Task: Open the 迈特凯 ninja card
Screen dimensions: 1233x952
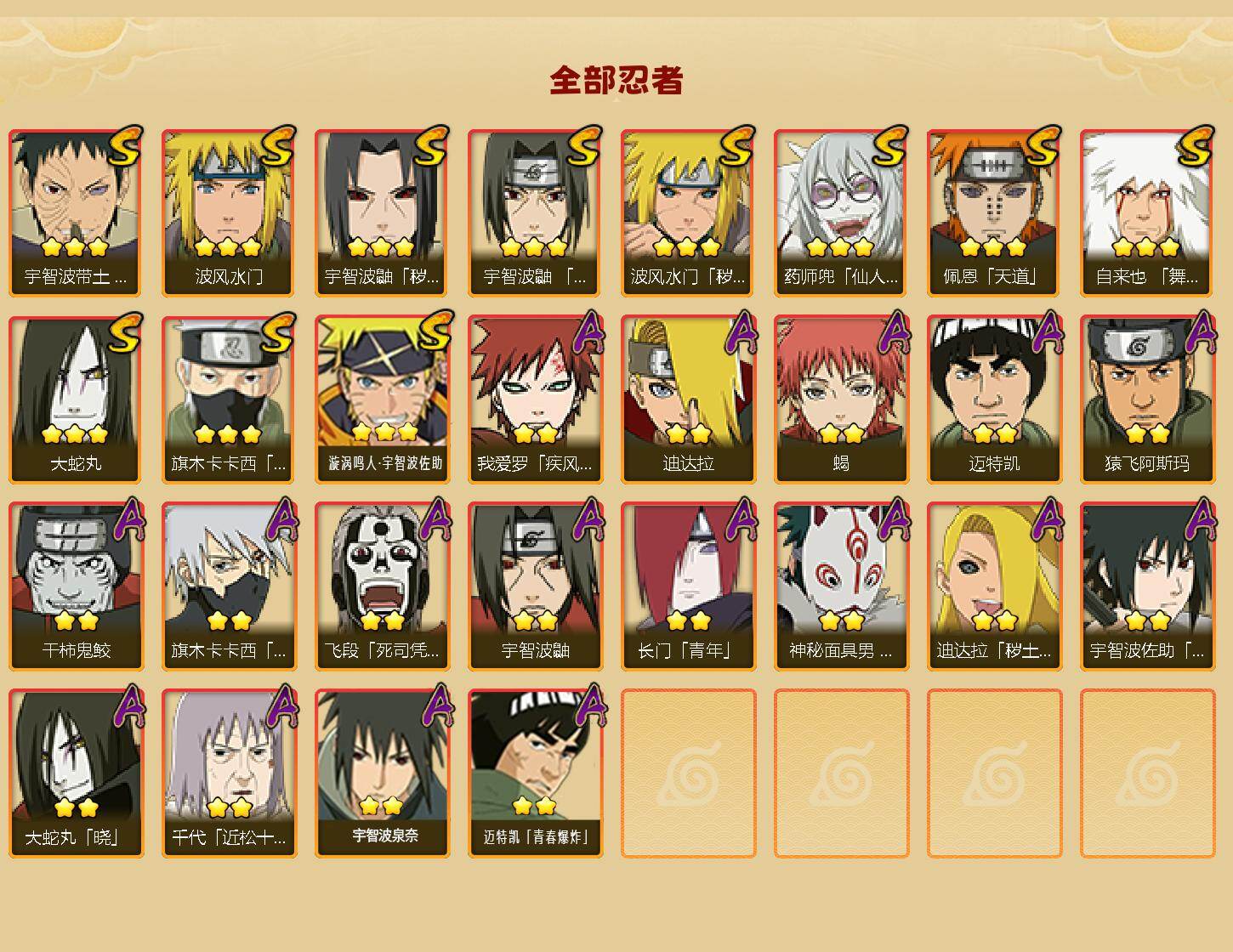Action: [x=994, y=399]
